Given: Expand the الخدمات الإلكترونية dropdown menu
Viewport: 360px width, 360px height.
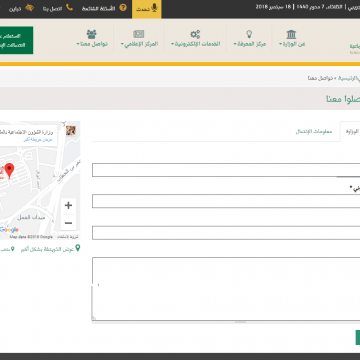Looking at the screenshot, I should (x=196, y=44).
